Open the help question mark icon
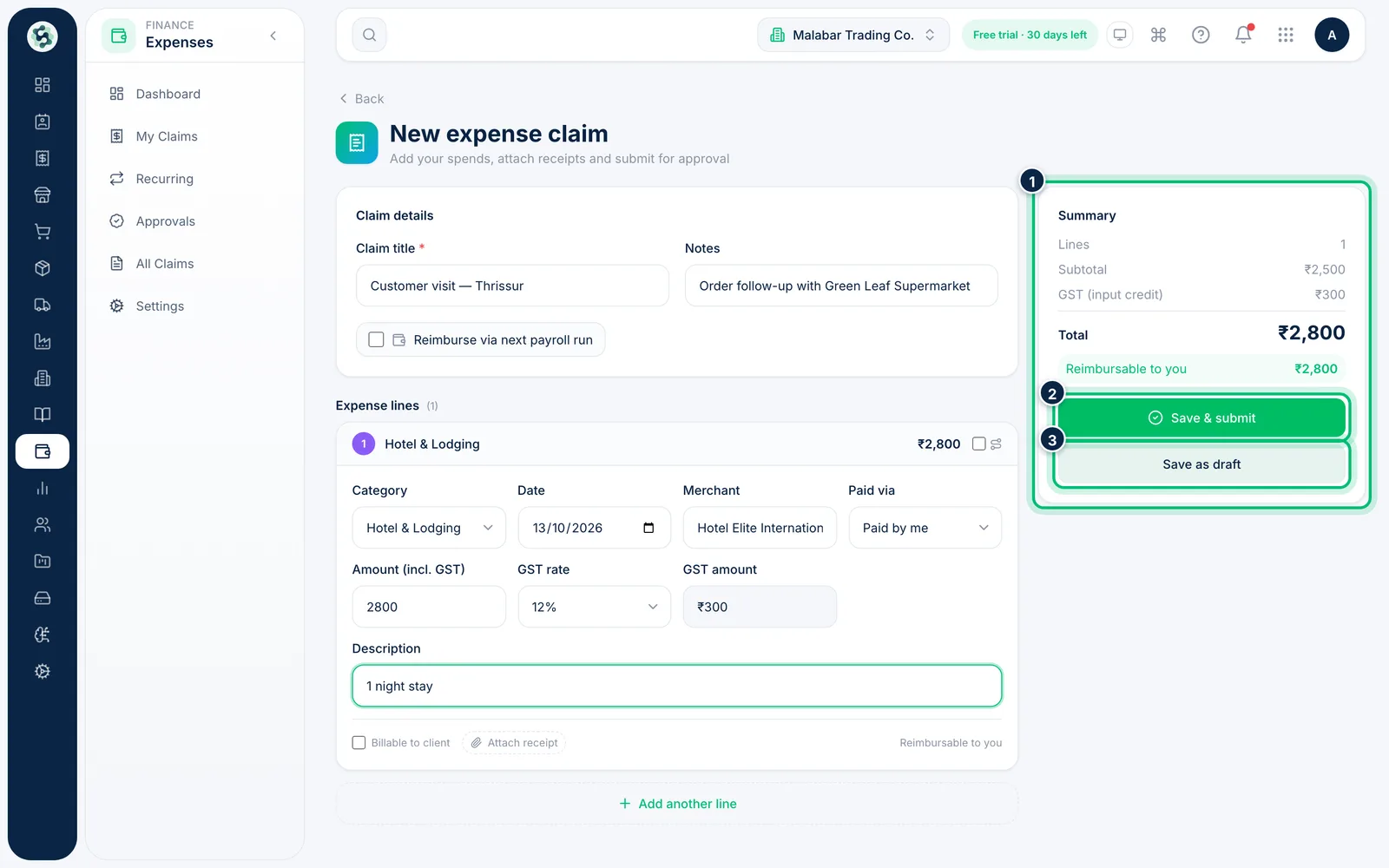Viewport: 1389px width, 868px height. click(x=1201, y=35)
